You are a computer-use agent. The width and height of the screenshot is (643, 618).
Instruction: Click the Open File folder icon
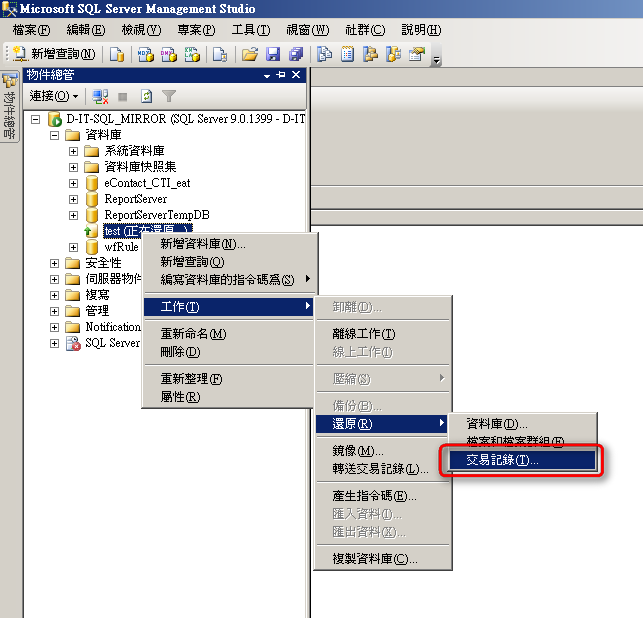250,54
